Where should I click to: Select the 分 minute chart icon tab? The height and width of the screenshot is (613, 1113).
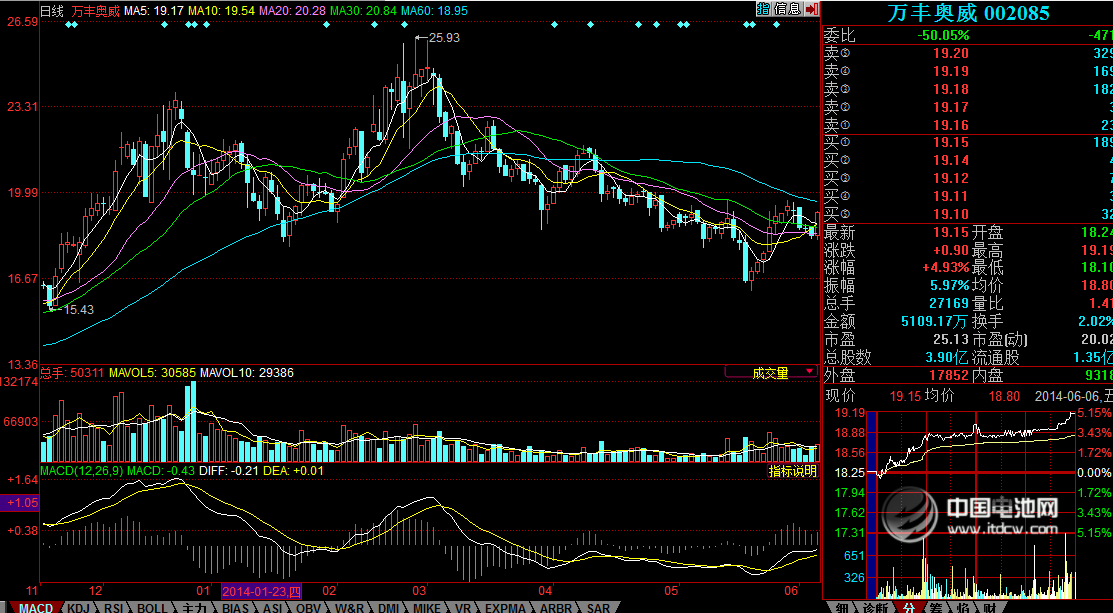908,607
